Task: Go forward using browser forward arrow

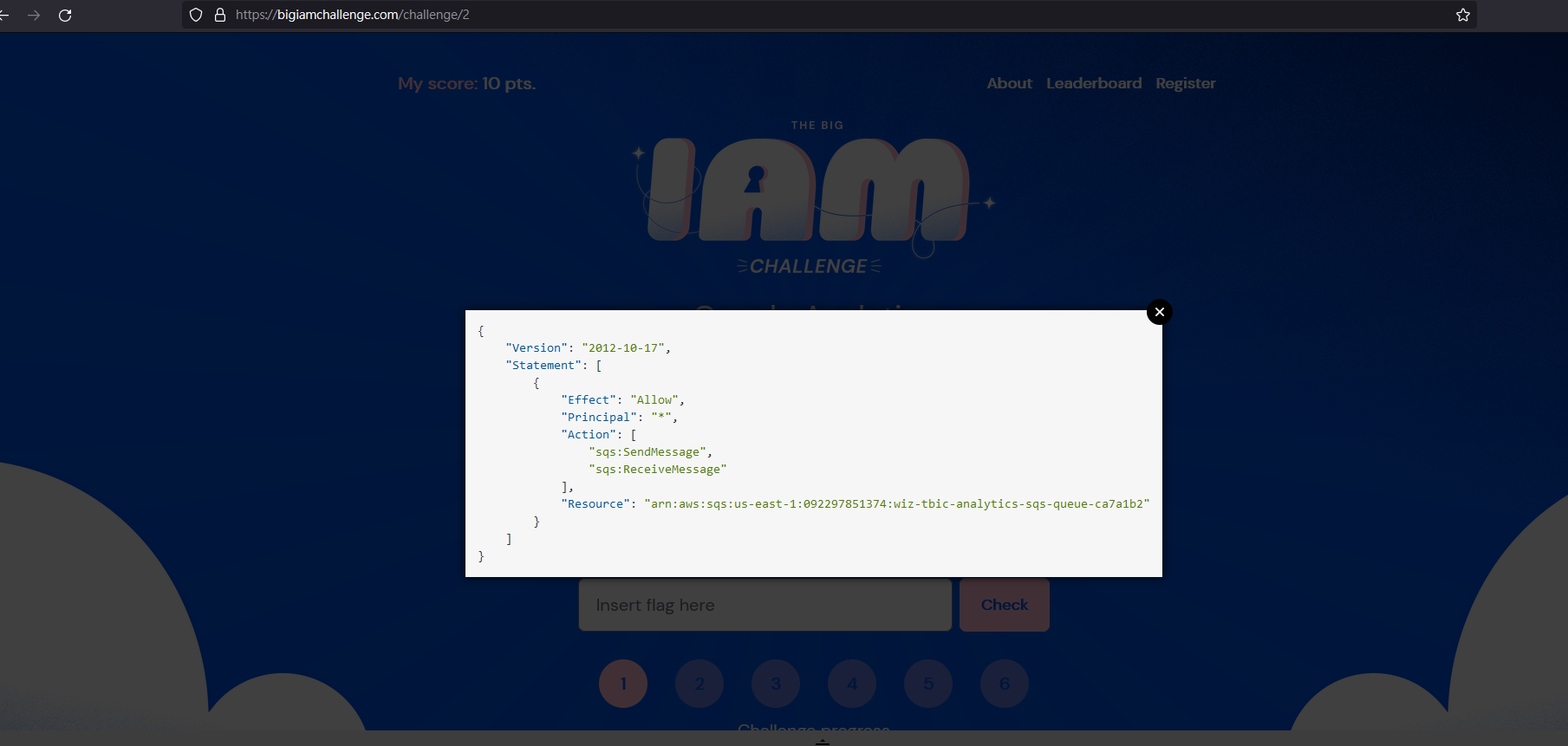Action: click(x=34, y=16)
